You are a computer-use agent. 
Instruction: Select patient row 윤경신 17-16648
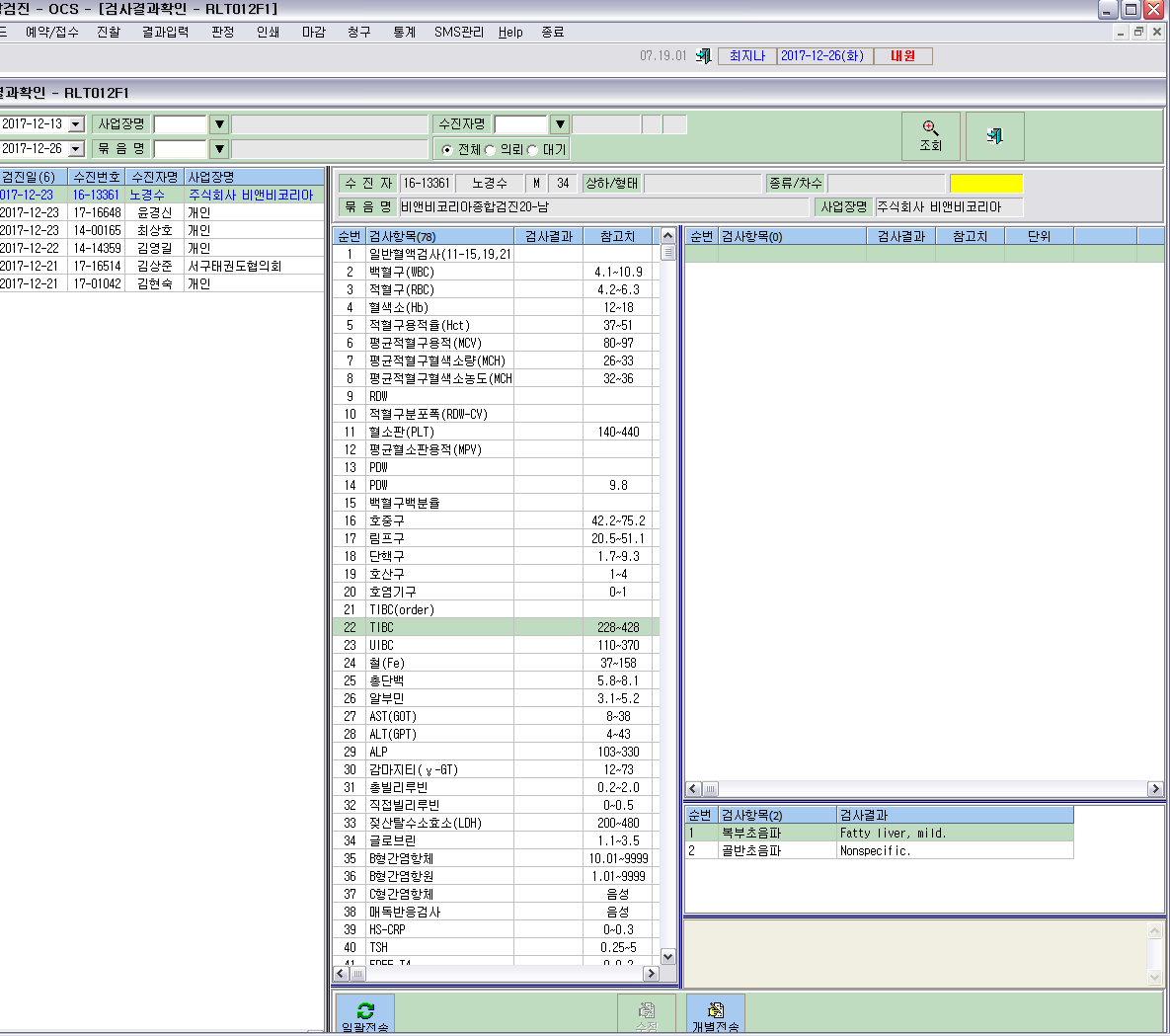162,212
